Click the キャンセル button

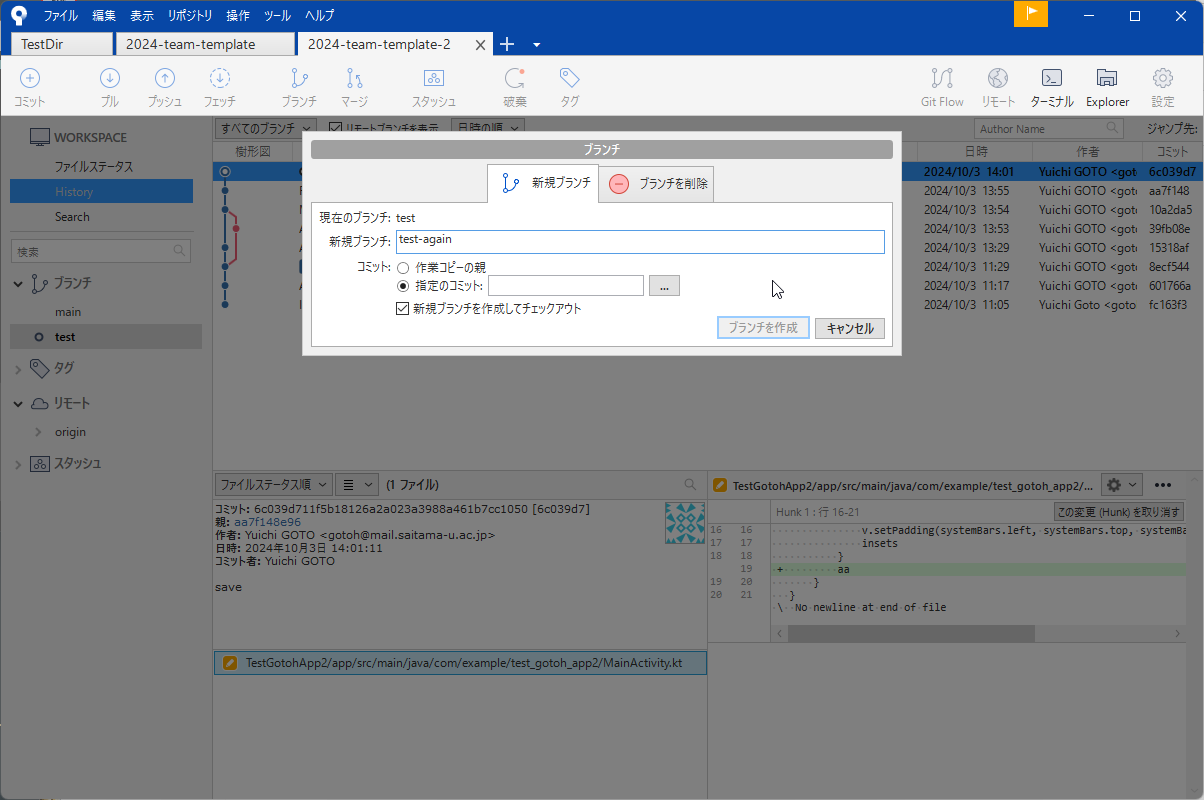850,328
